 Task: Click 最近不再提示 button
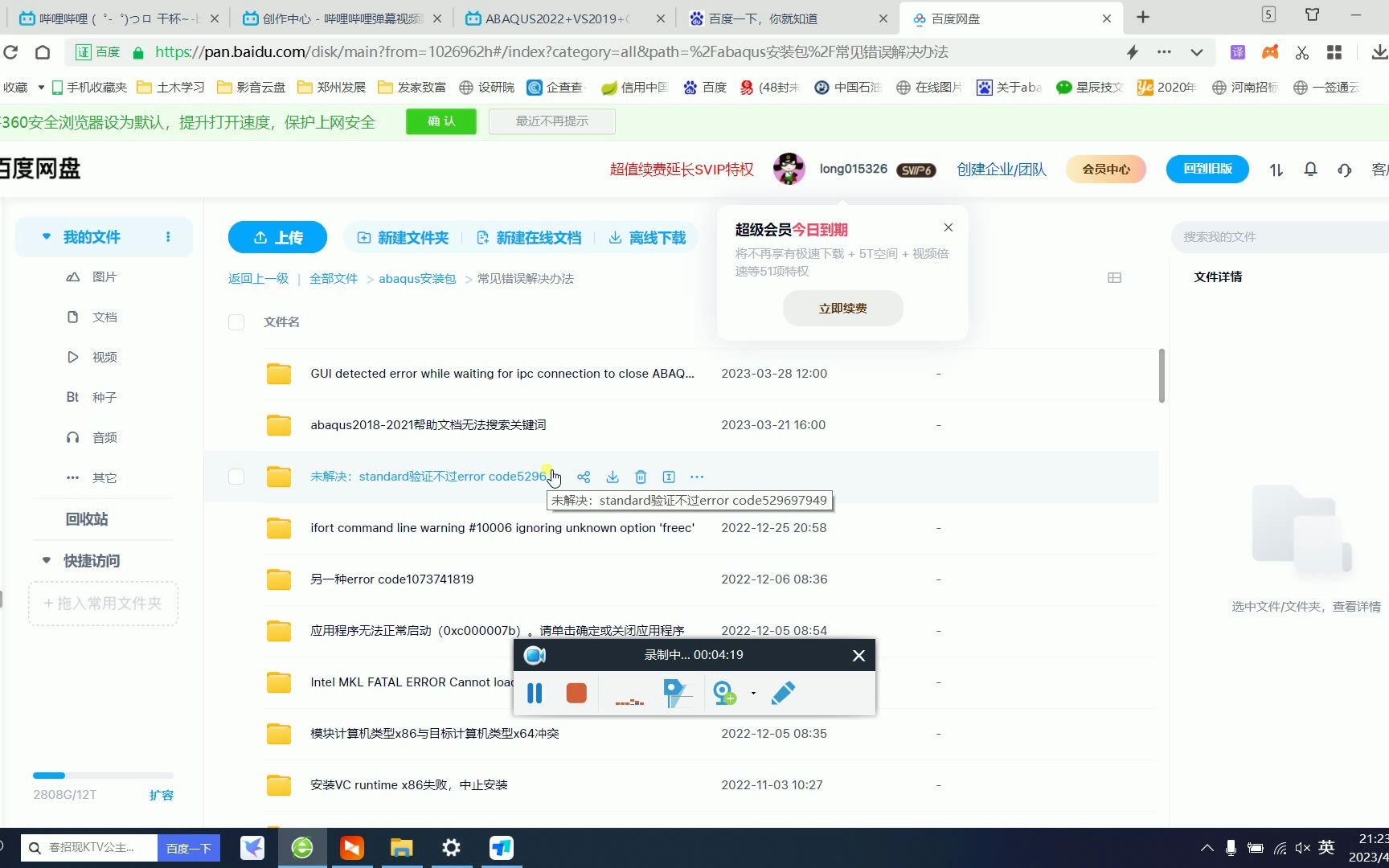click(x=552, y=121)
